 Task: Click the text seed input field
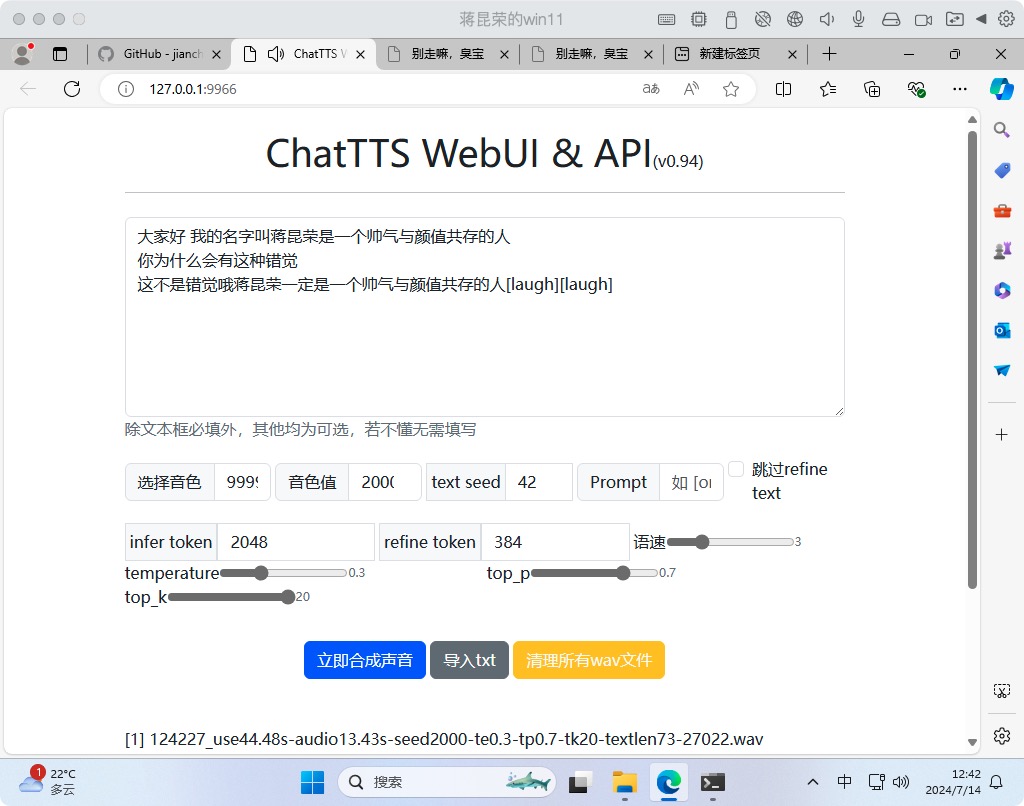pos(539,482)
